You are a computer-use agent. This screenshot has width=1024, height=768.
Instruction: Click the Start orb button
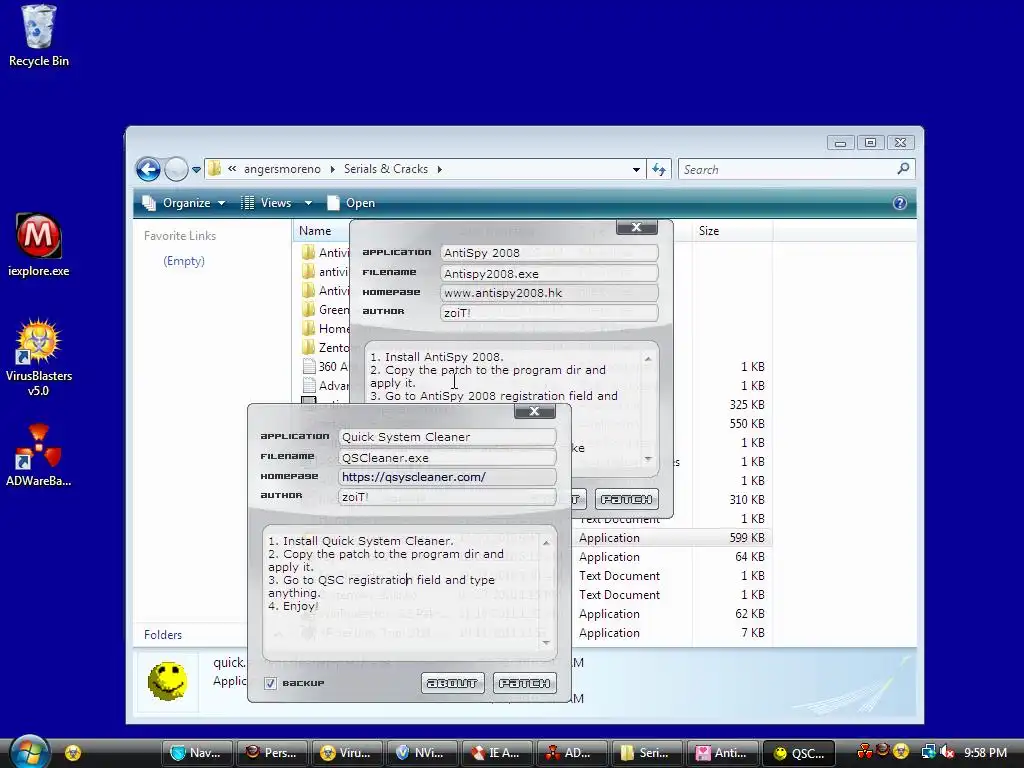point(29,752)
